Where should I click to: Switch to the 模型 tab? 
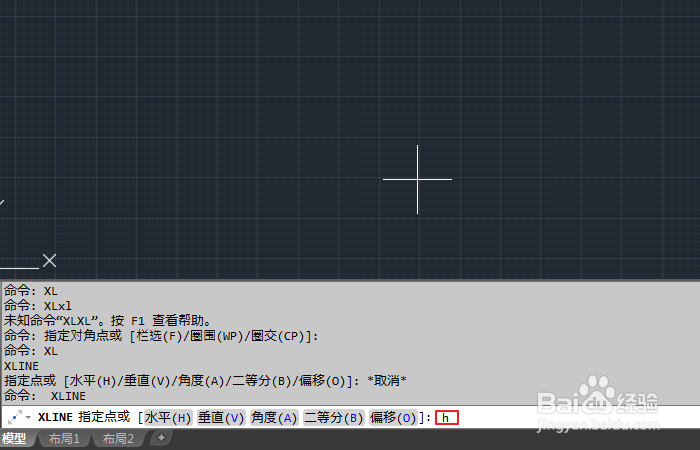[16, 439]
